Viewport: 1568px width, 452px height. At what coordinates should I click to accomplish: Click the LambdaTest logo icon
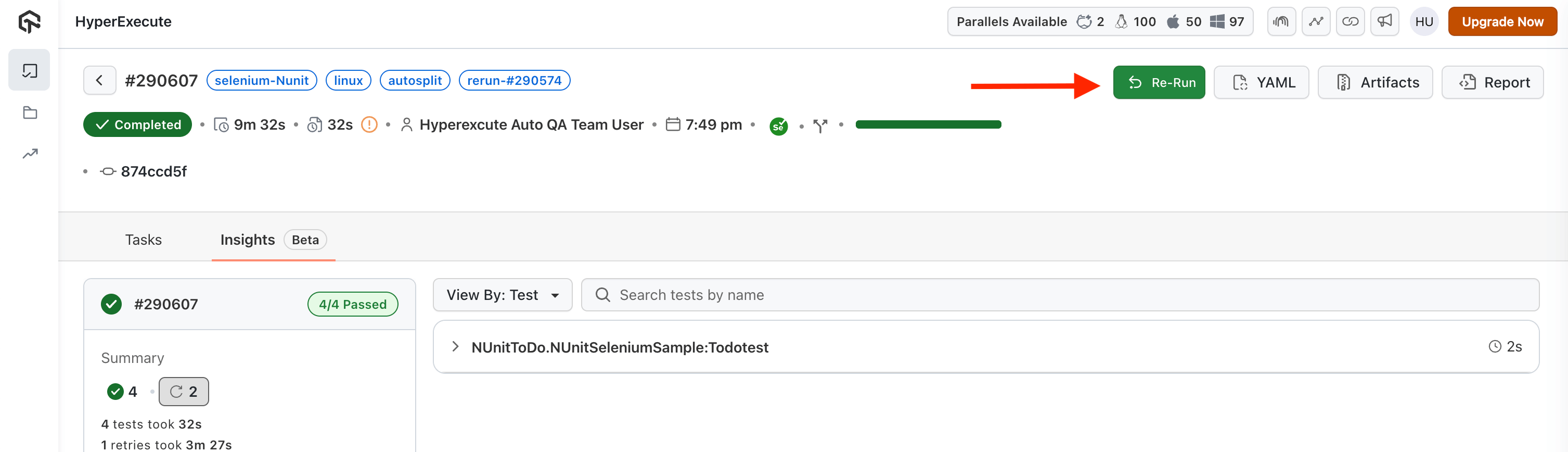click(29, 22)
